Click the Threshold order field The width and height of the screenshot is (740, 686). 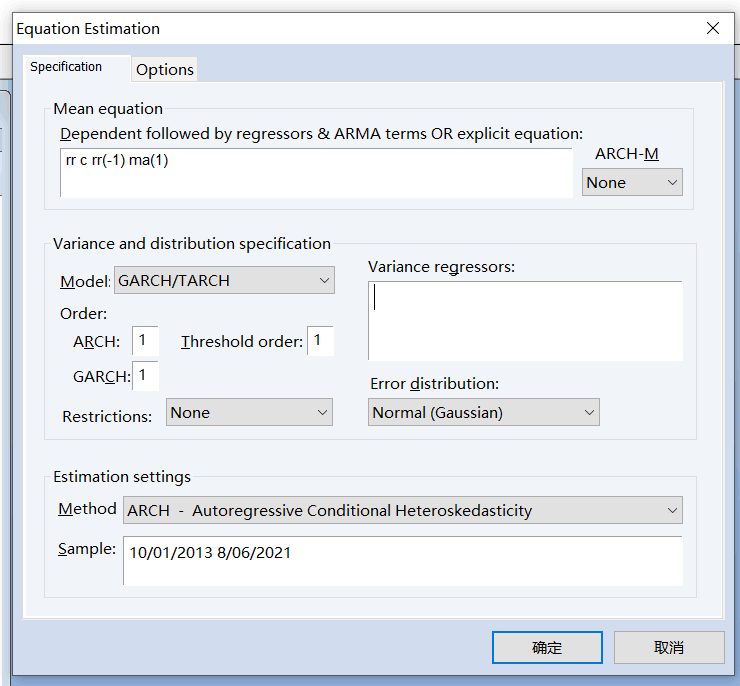click(320, 341)
